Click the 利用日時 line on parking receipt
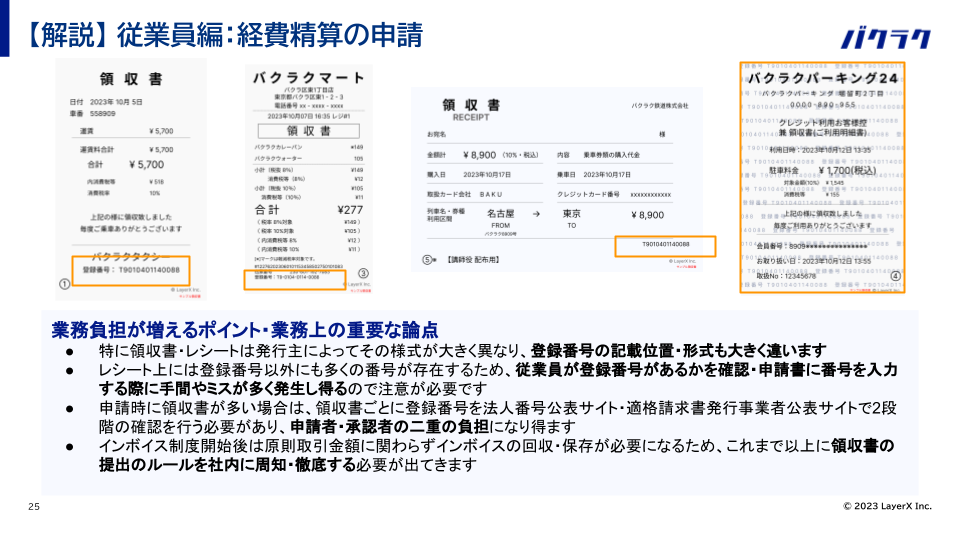This screenshot has height=540, width=960. pyautogui.click(x=820, y=149)
